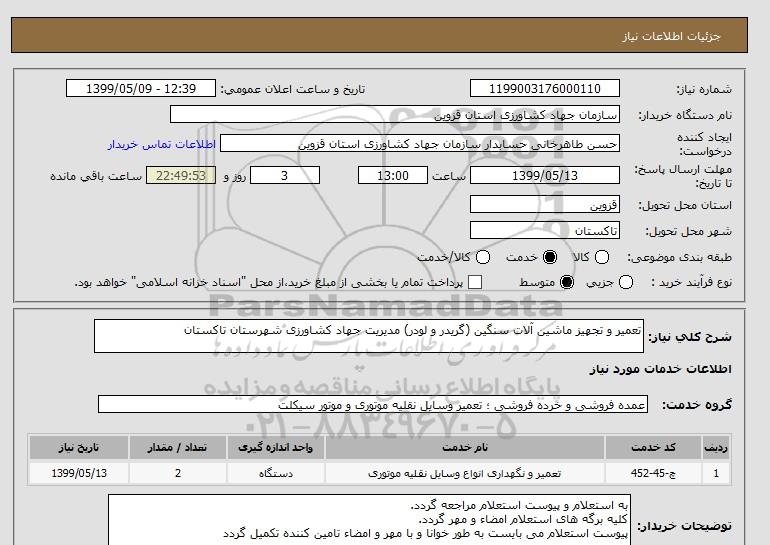Click the announcement date field 1399/05/09 - 12:39

[141, 88]
